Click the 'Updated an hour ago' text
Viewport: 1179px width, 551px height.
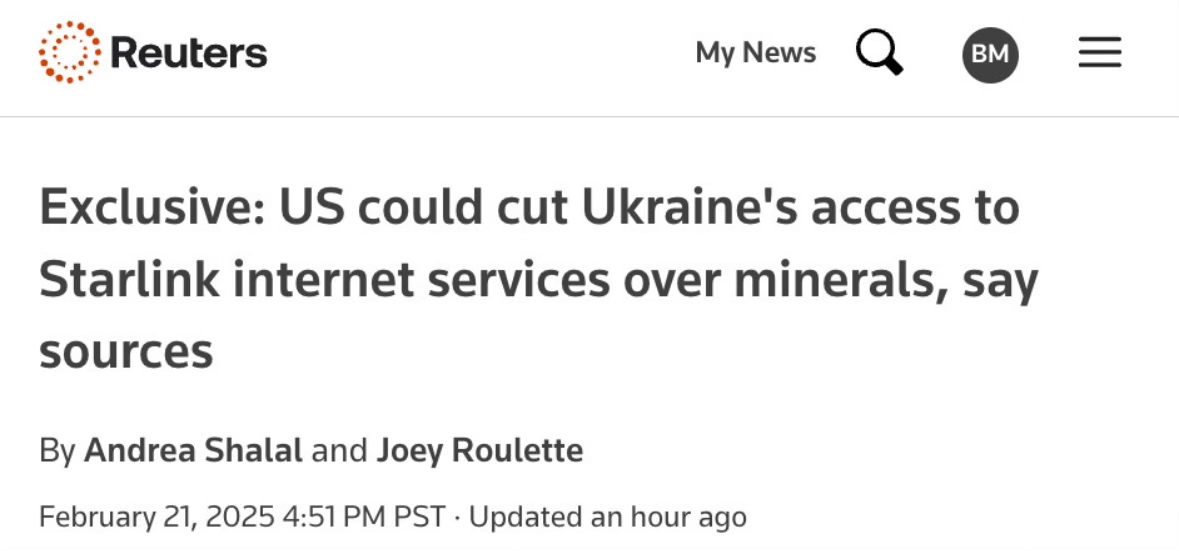click(x=608, y=517)
